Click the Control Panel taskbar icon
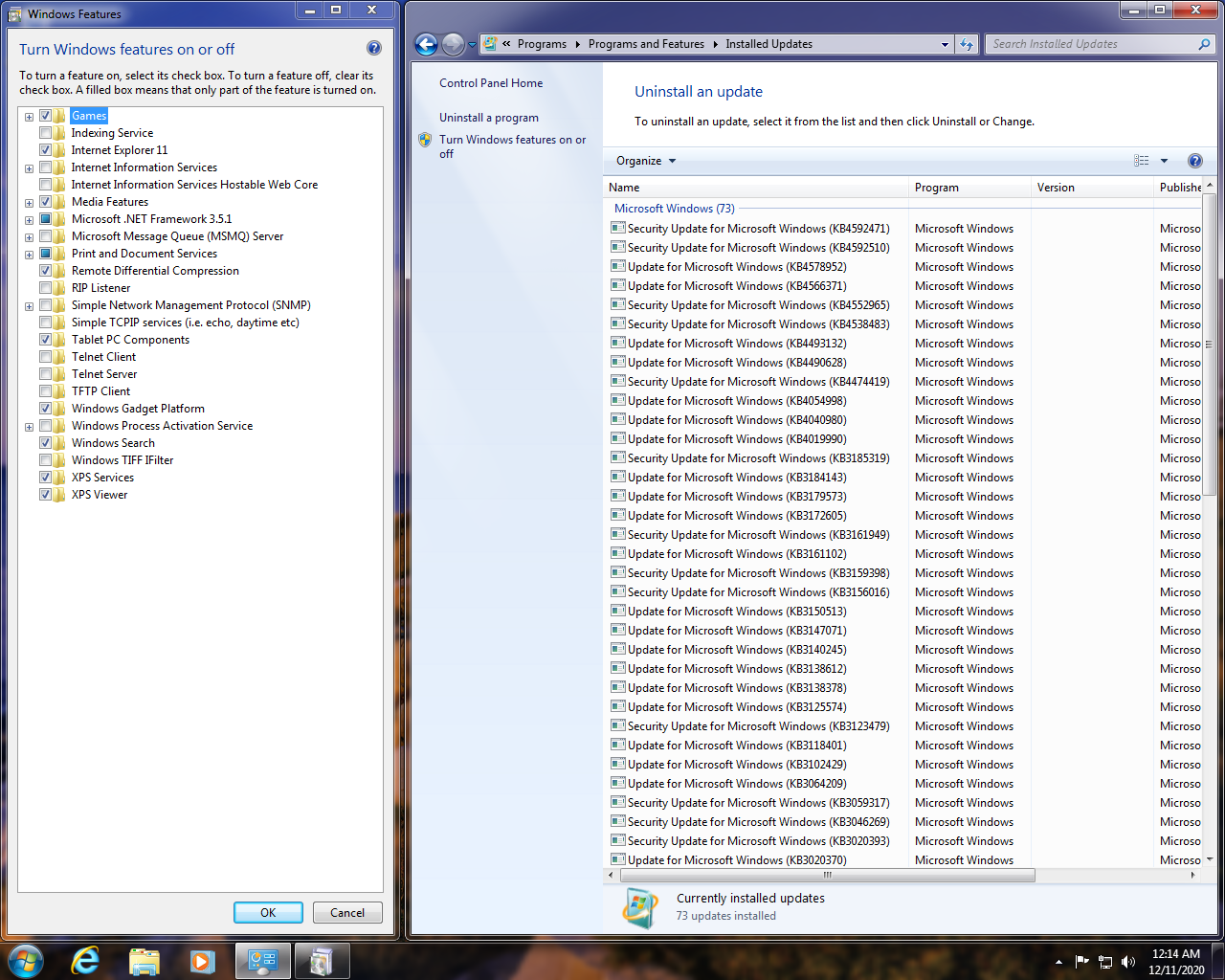The height and width of the screenshot is (980, 1225). click(263, 961)
